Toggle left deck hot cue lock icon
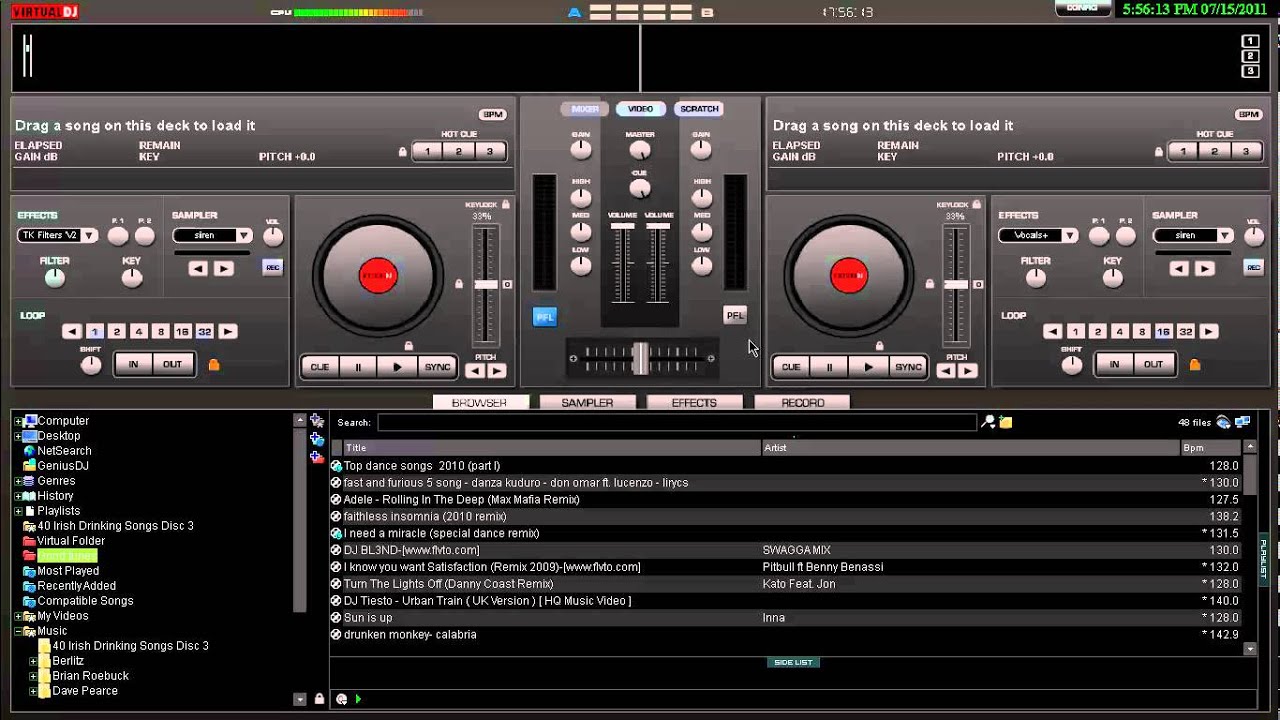This screenshot has width=1280, height=720. [403, 152]
